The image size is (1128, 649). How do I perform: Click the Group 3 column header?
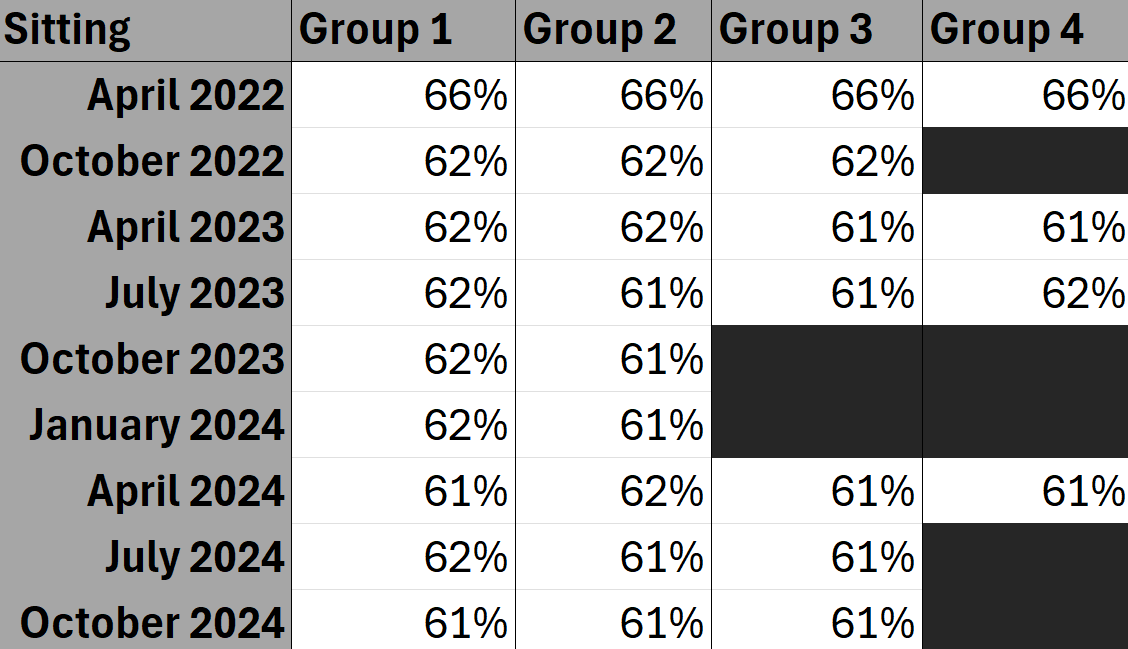click(x=796, y=30)
